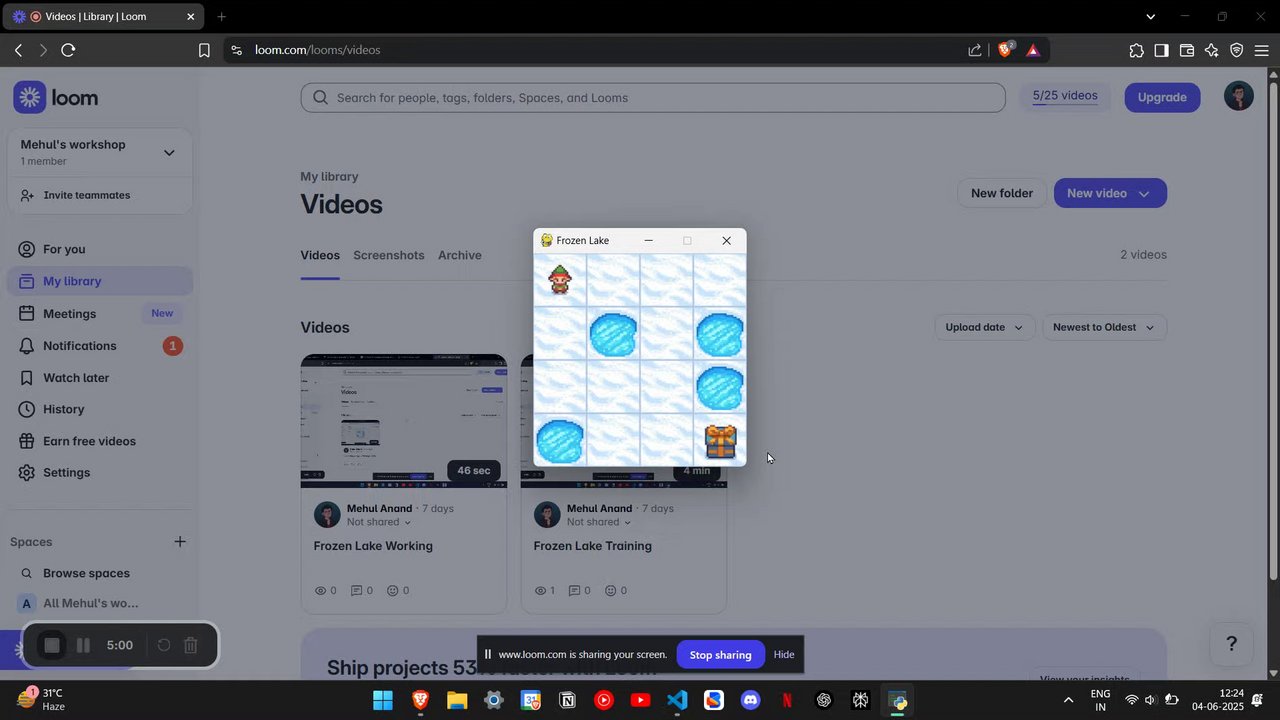Switch to the Screenshots tab
Image resolution: width=1280 pixels, height=720 pixels.
pos(389,255)
